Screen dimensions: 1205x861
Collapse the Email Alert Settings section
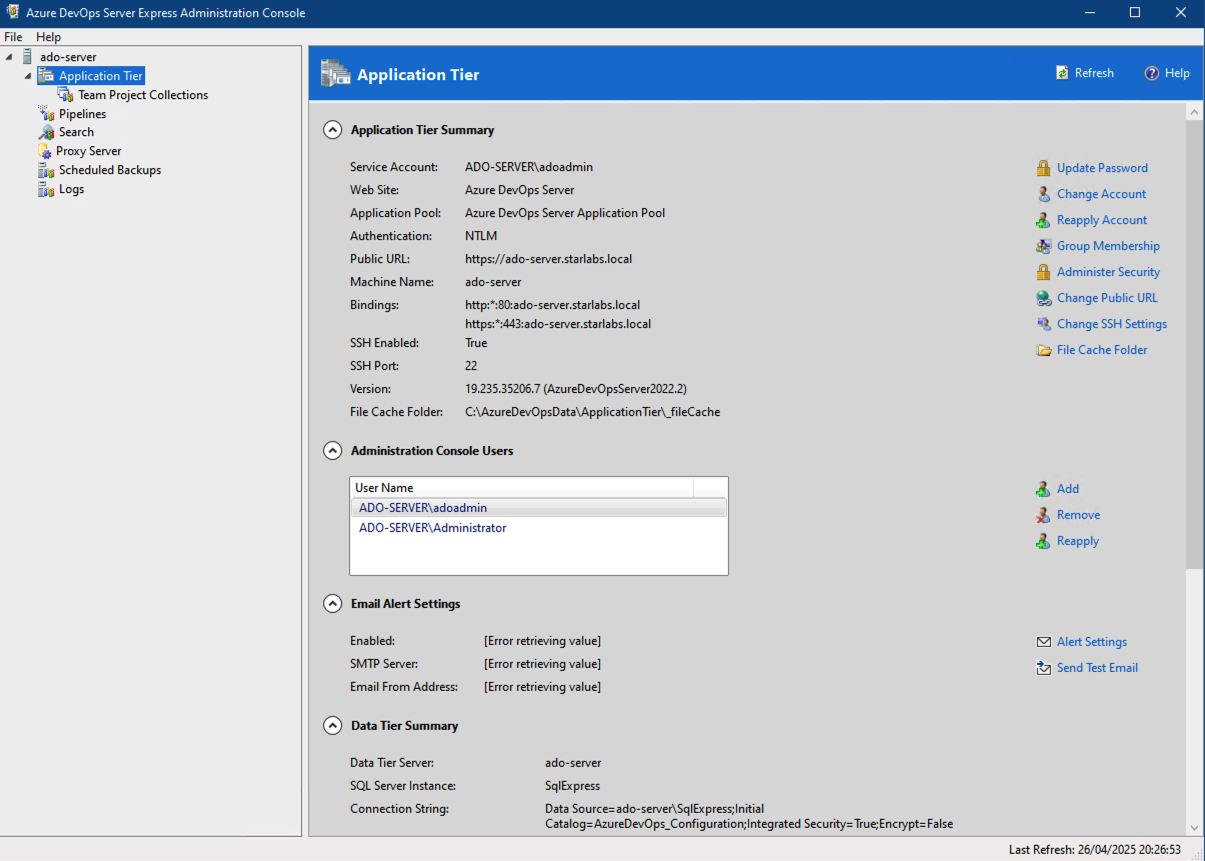coord(332,603)
